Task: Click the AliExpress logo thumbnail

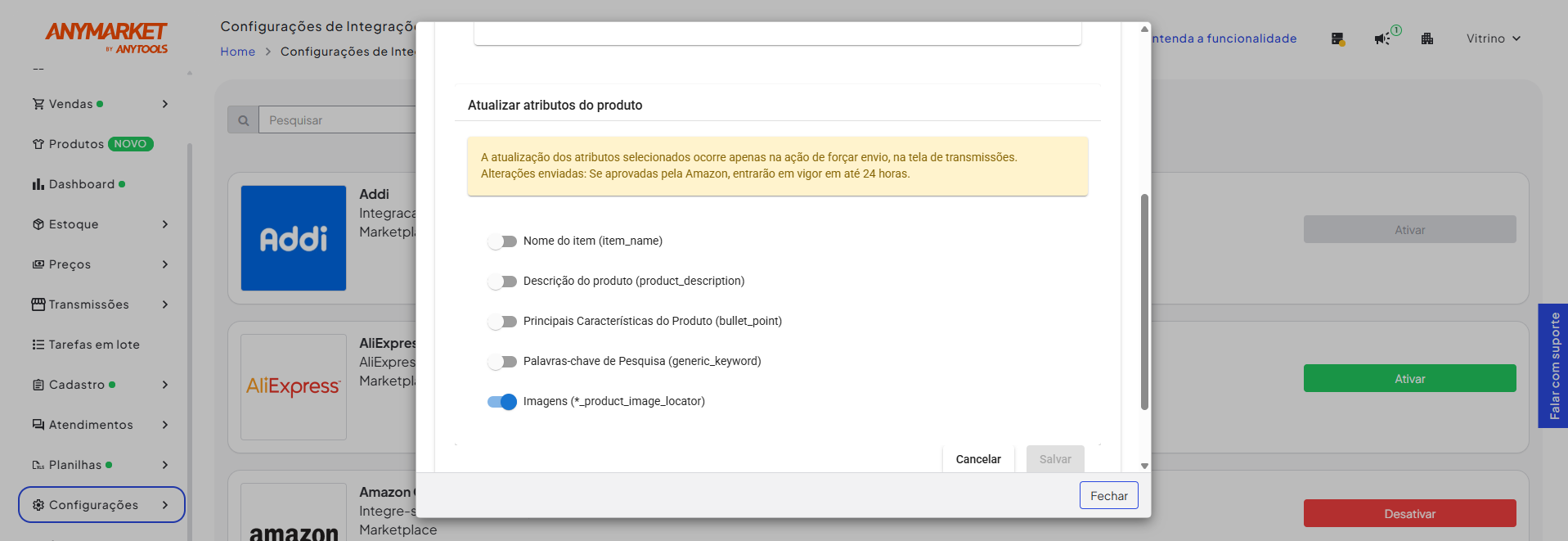Action: 294,387
